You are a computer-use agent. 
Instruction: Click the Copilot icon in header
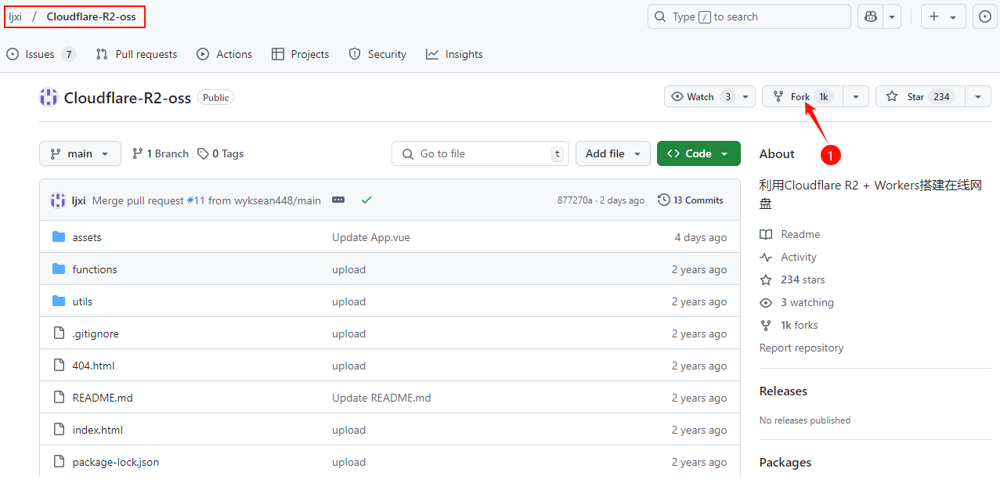click(x=870, y=17)
